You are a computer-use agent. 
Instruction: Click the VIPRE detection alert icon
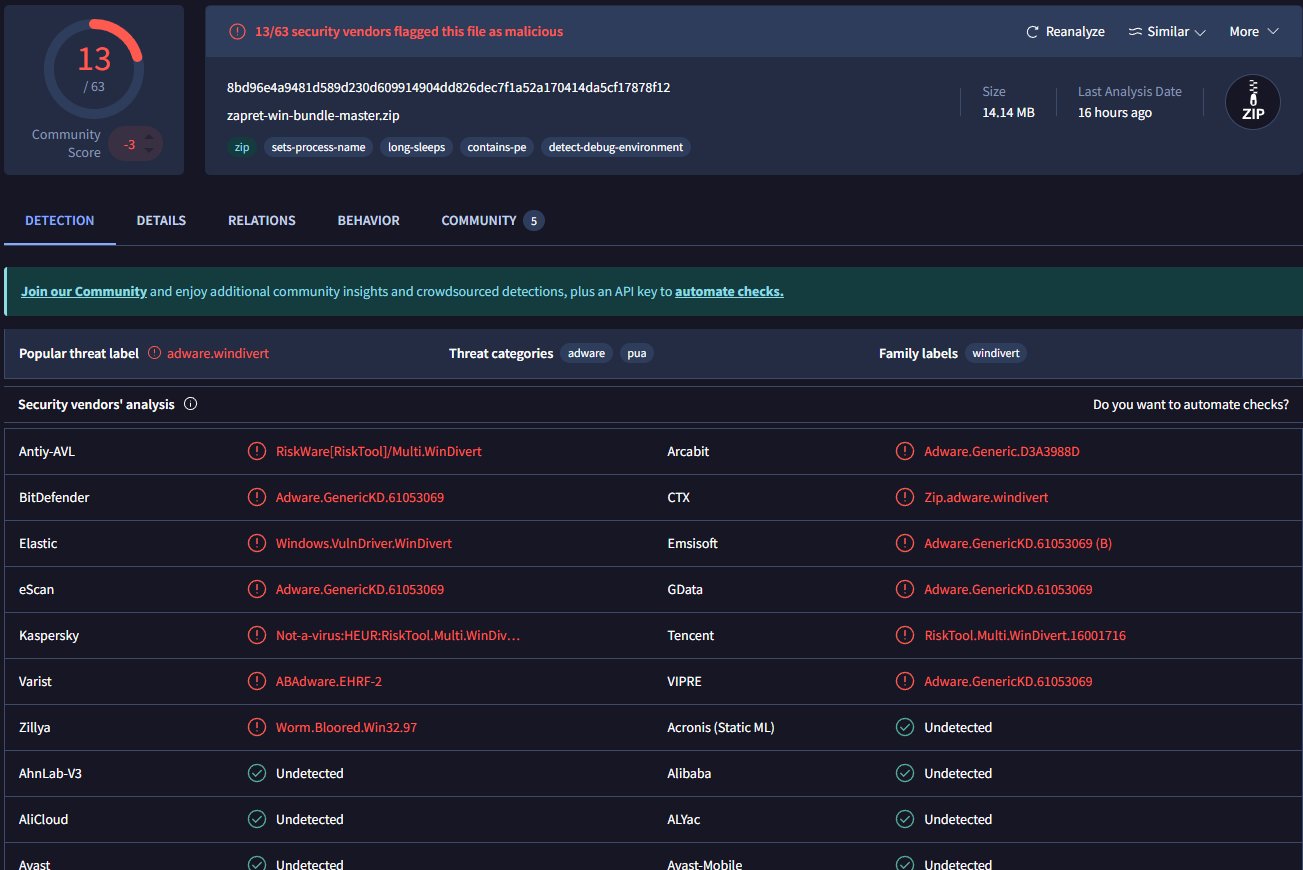[905, 682]
